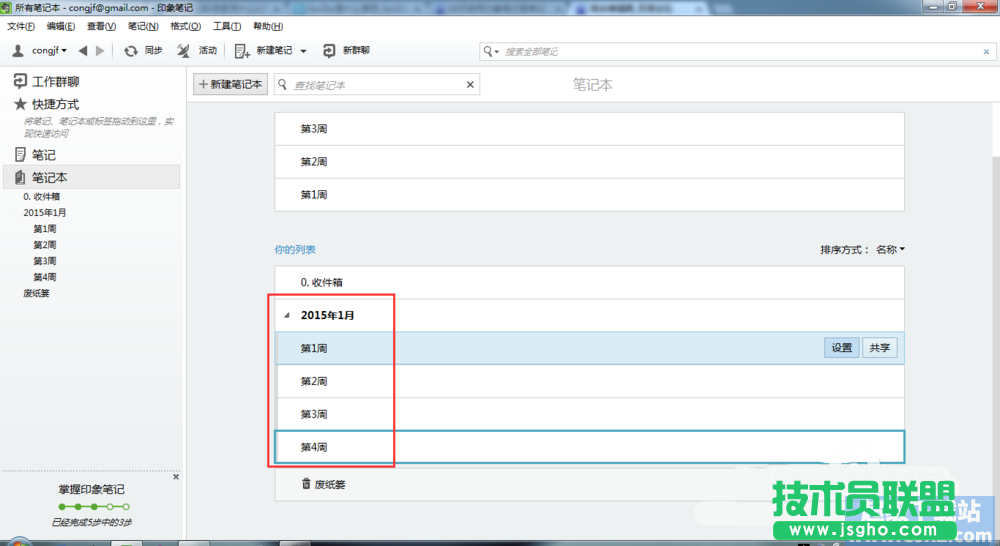Open the 工具 menu
Viewport: 1000px width, 546px height.
(226, 26)
